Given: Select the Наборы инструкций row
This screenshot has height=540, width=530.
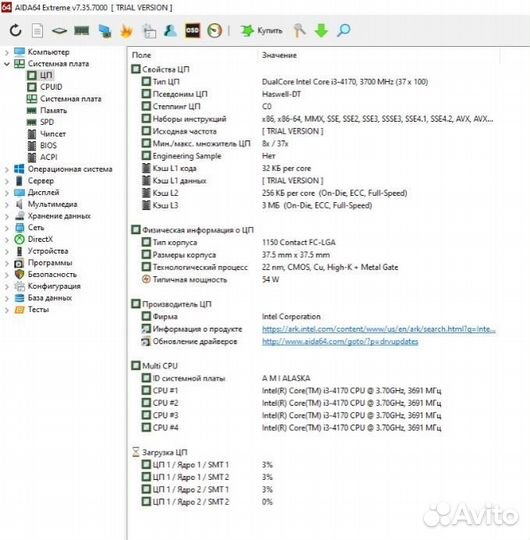Looking at the screenshot, I should pyautogui.click(x=317, y=119).
